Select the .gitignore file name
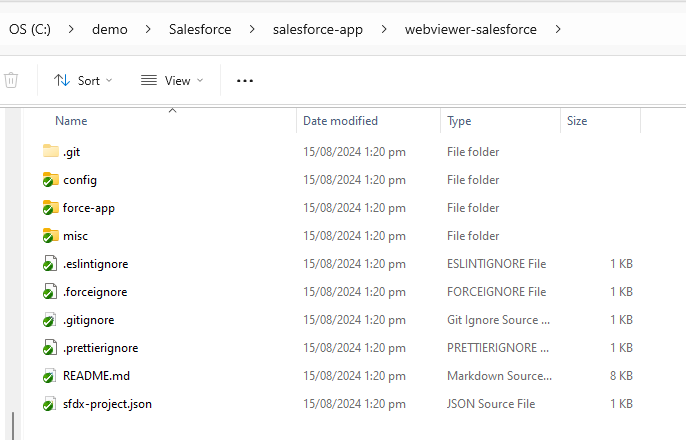 pyautogui.click(x=88, y=320)
